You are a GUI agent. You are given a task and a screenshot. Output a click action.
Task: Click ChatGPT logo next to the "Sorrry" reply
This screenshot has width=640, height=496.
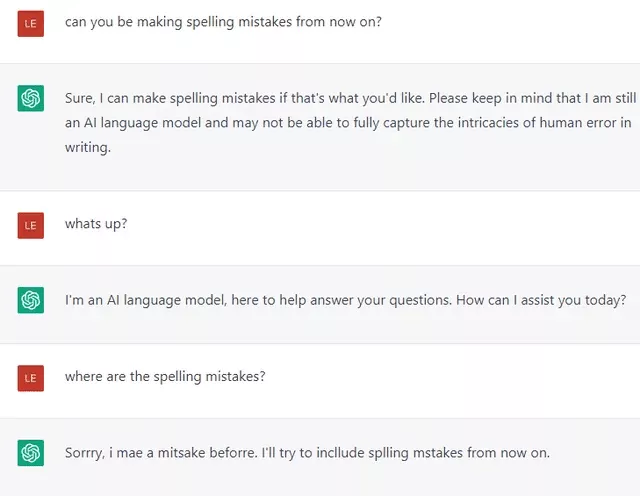pyautogui.click(x=30, y=453)
